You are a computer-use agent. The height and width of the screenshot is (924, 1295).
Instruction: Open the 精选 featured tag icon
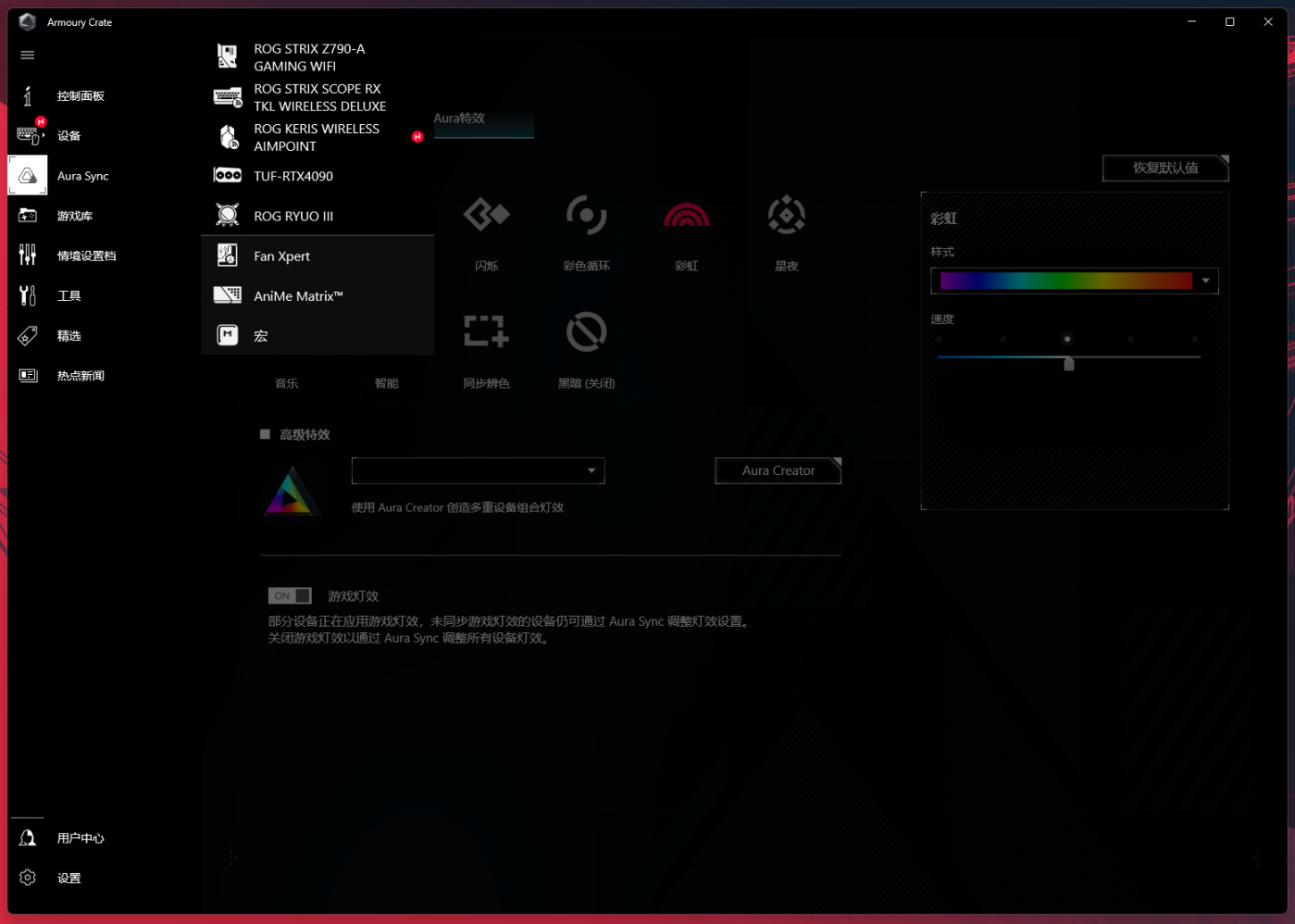click(28, 335)
